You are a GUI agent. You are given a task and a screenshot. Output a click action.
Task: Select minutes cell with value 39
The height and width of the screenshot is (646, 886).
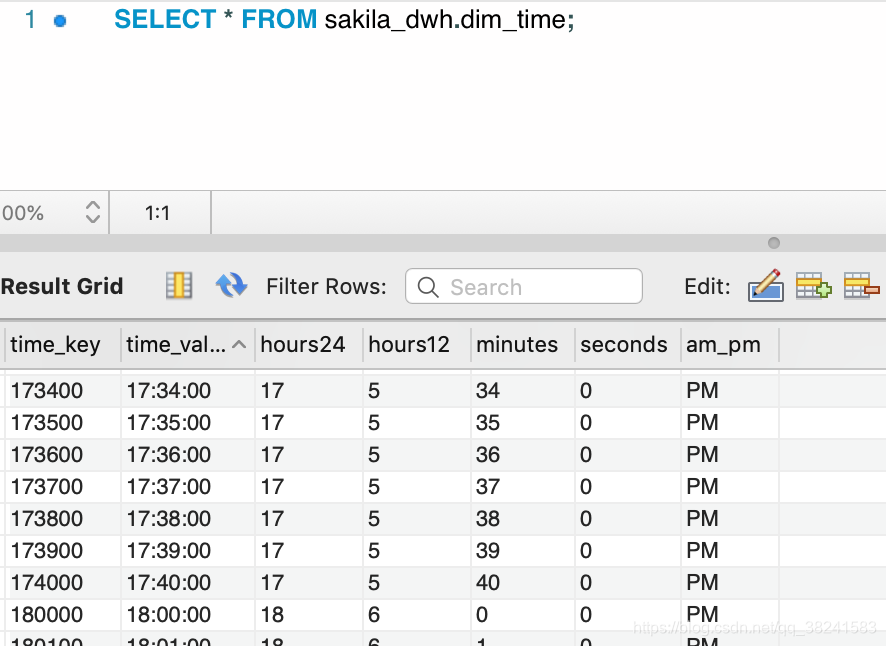coord(523,551)
